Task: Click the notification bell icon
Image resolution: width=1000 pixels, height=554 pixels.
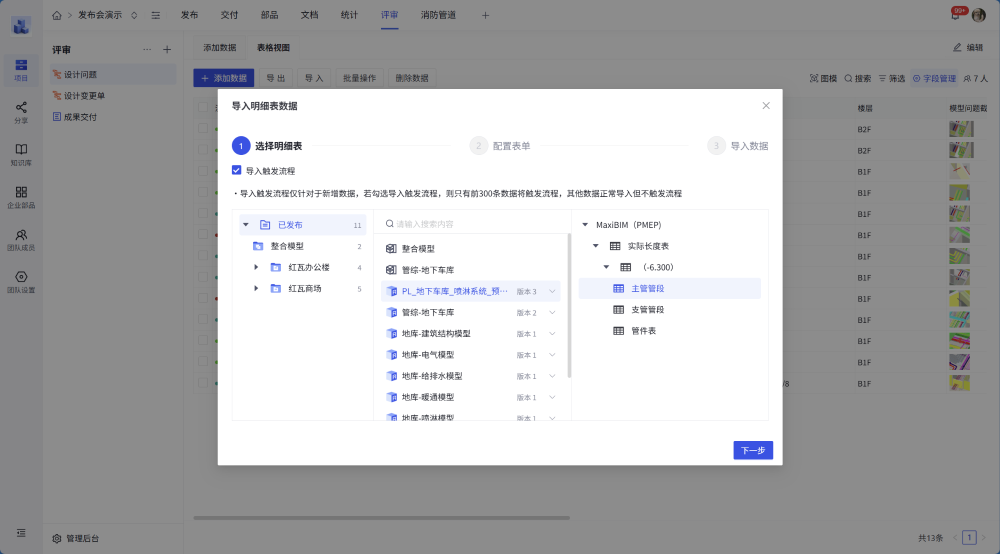Action: pos(955,15)
